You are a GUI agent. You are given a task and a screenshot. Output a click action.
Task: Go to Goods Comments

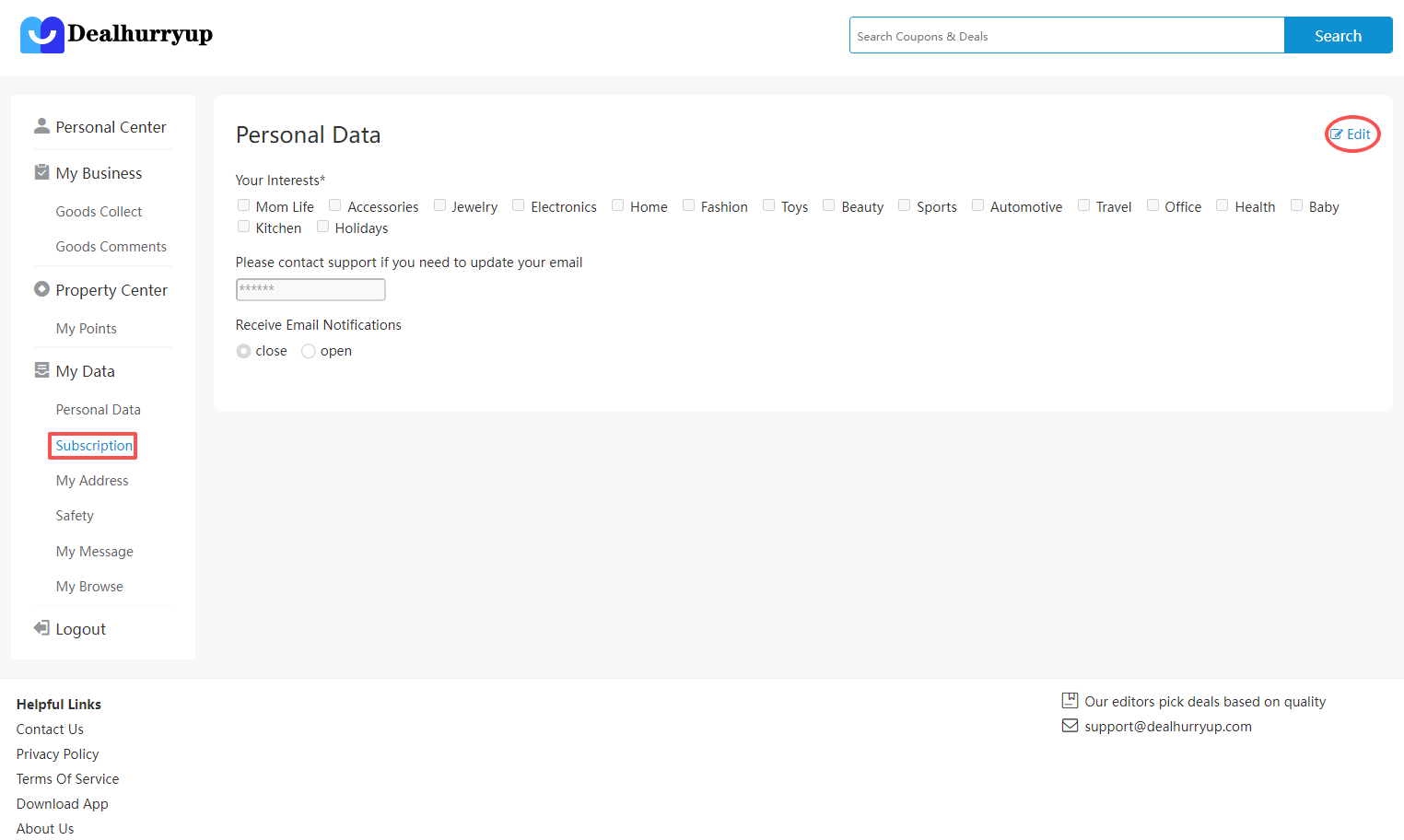(x=111, y=247)
